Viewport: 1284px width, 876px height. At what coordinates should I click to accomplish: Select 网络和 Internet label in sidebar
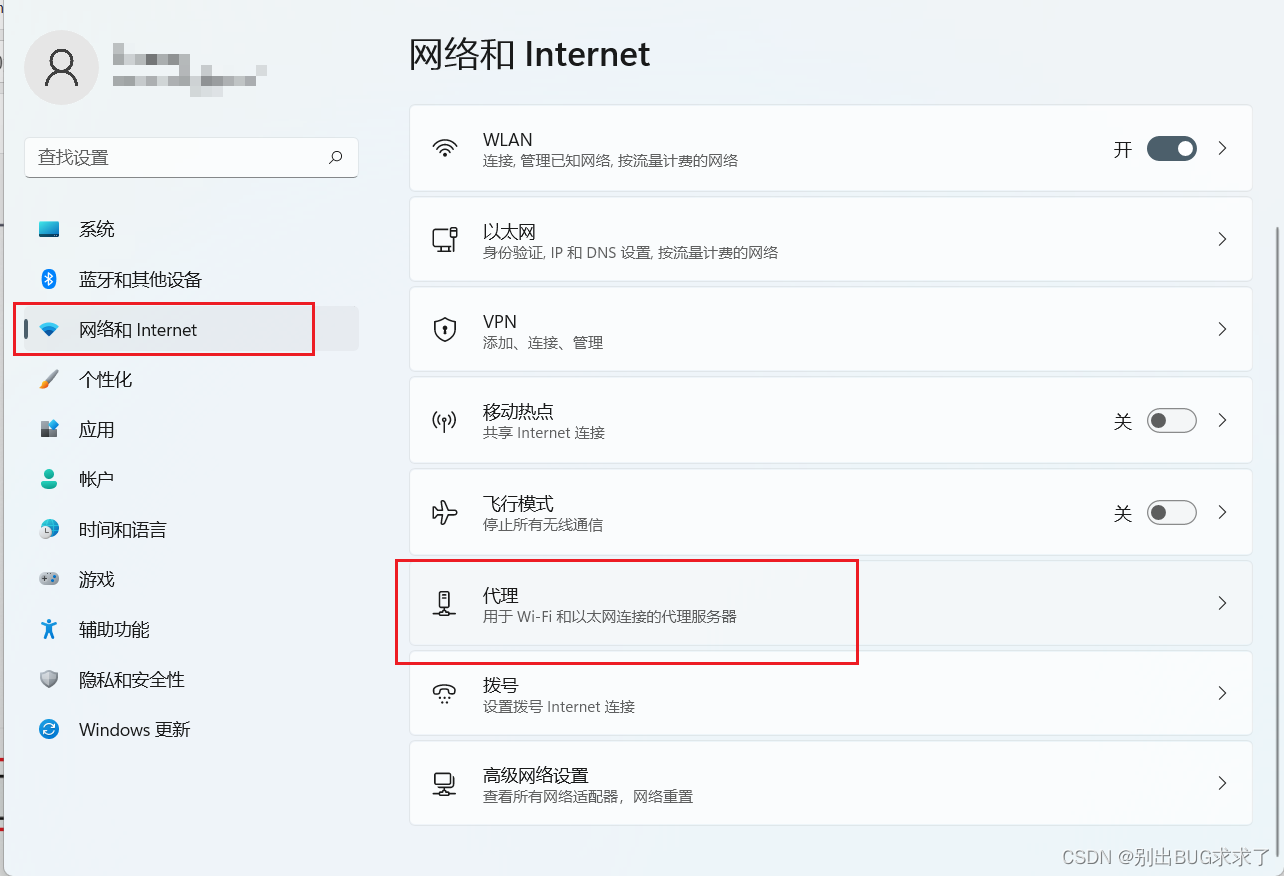click(x=138, y=330)
